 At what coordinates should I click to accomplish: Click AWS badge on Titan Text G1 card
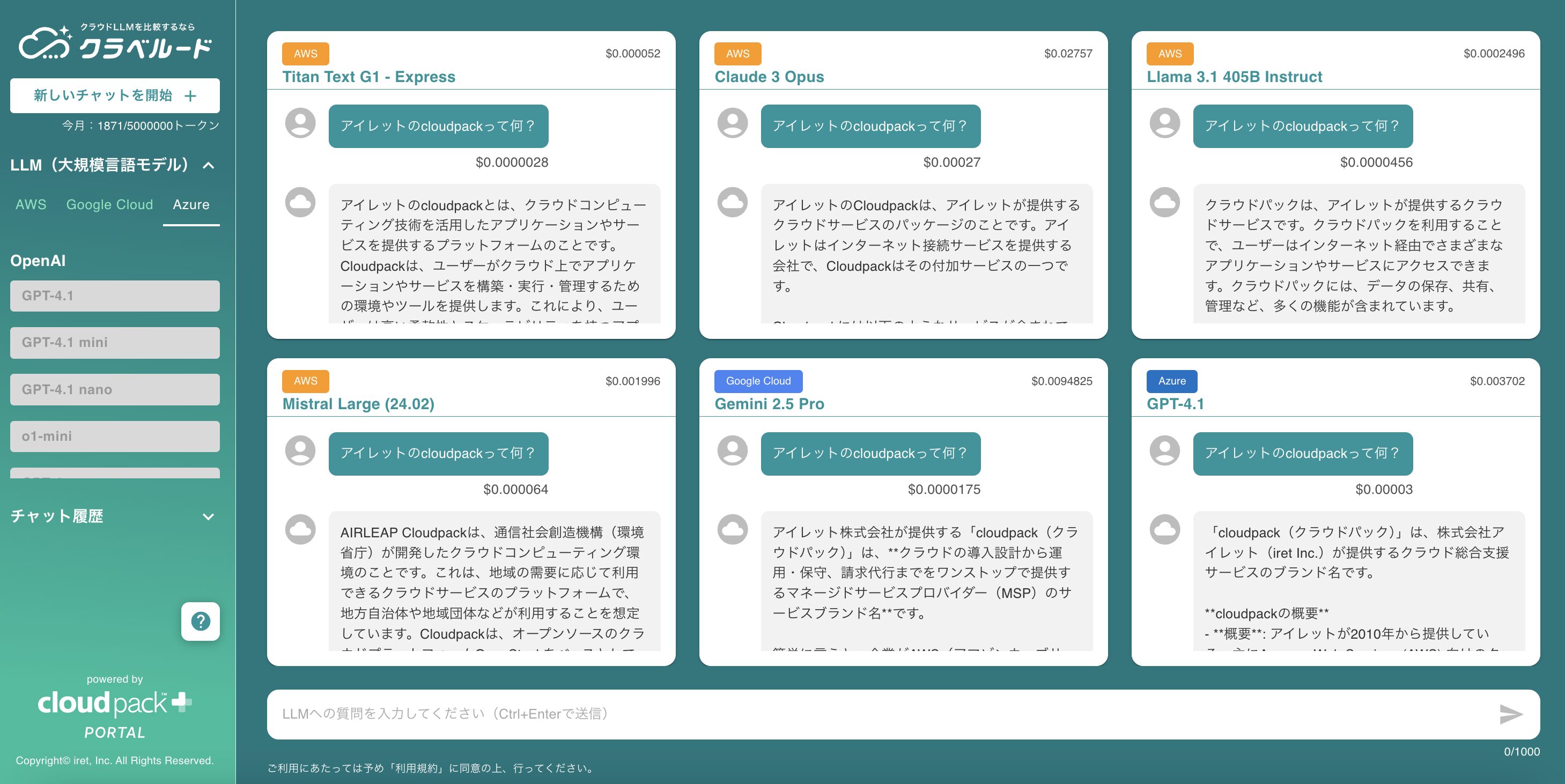click(x=306, y=54)
